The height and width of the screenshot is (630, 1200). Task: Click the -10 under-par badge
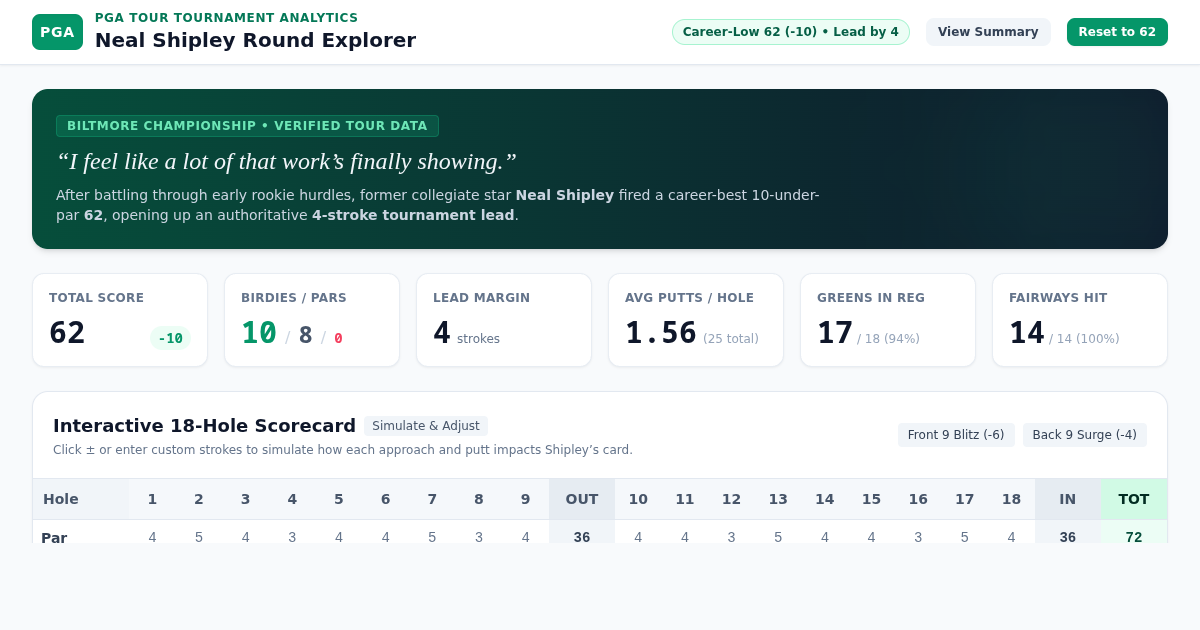pos(170,338)
